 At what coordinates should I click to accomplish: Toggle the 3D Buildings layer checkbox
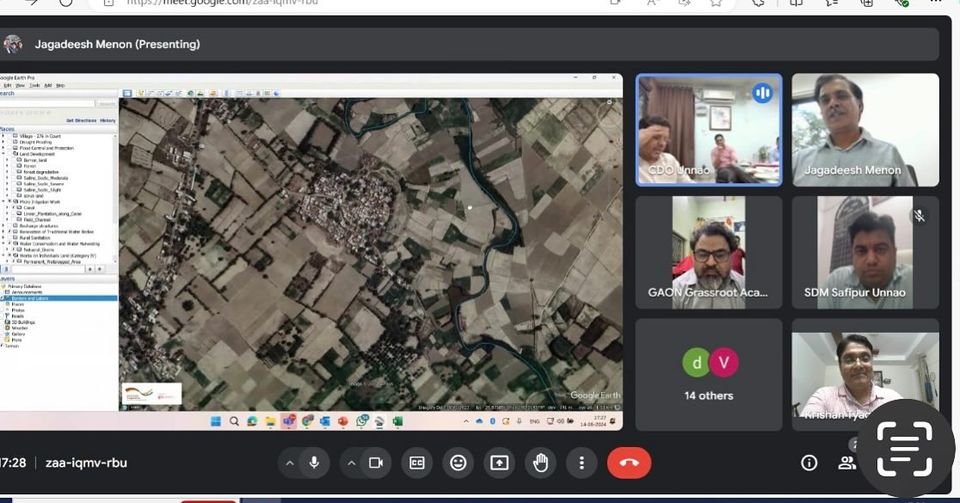pos(2,322)
